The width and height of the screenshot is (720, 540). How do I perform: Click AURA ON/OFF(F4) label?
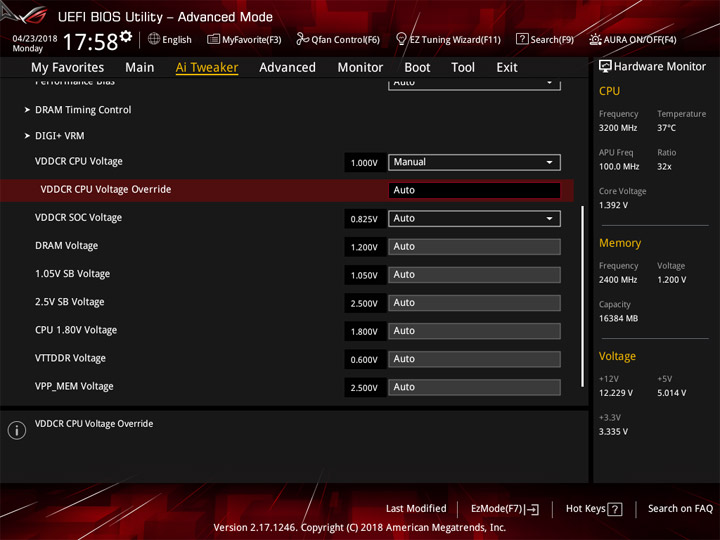[x=640, y=39]
